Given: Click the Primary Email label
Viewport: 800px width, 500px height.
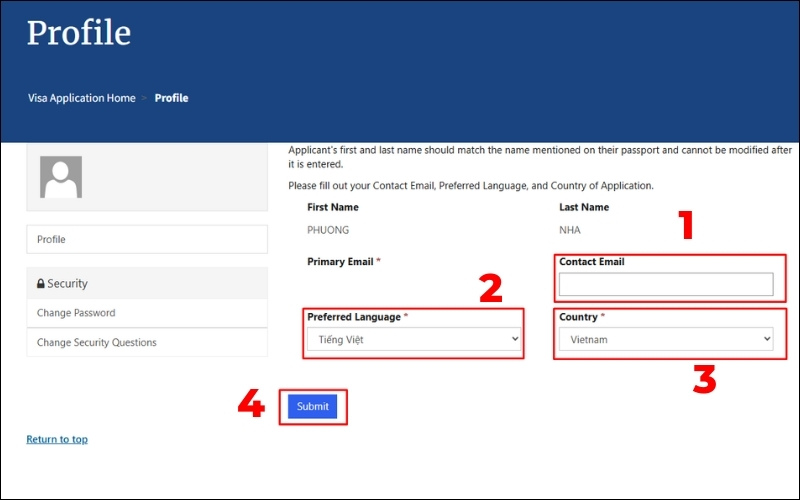Looking at the screenshot, I should click(x=341, y=262).
